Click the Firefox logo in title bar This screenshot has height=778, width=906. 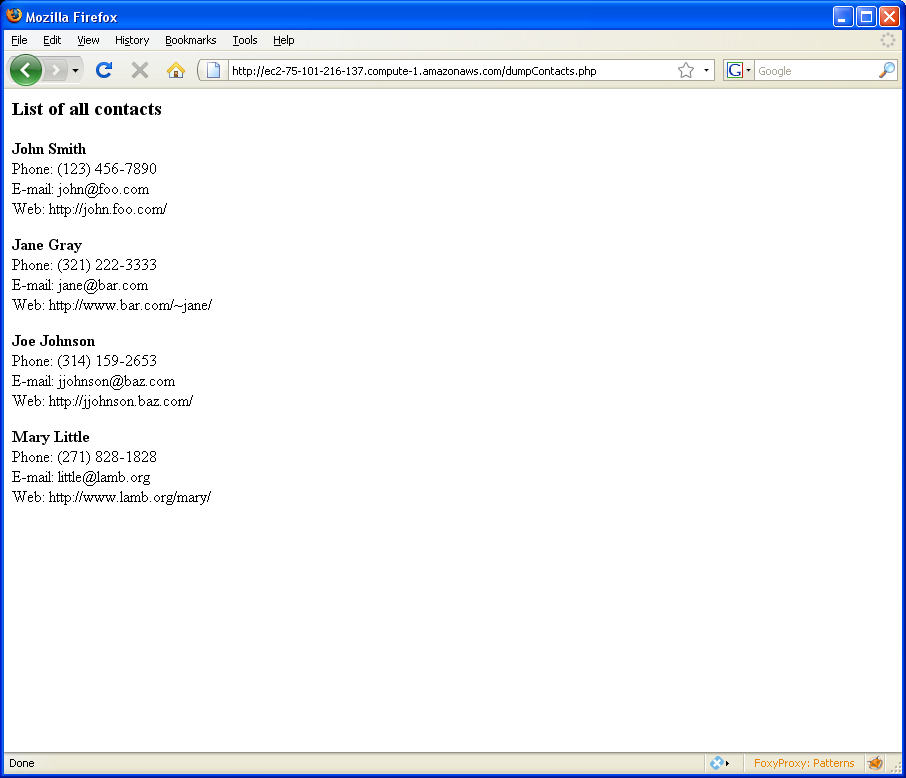14,16
